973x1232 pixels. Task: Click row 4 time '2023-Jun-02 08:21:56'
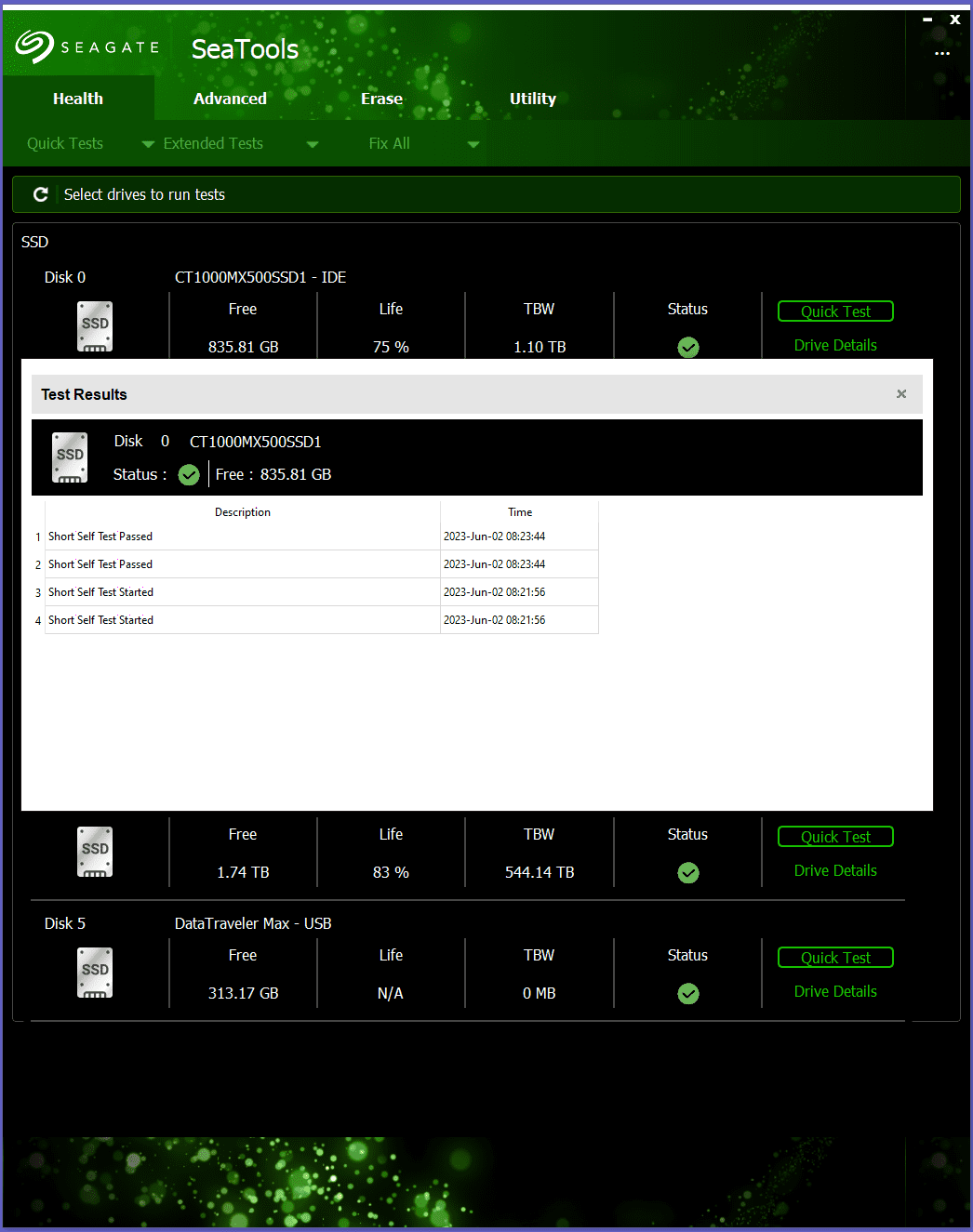[494, 620]
